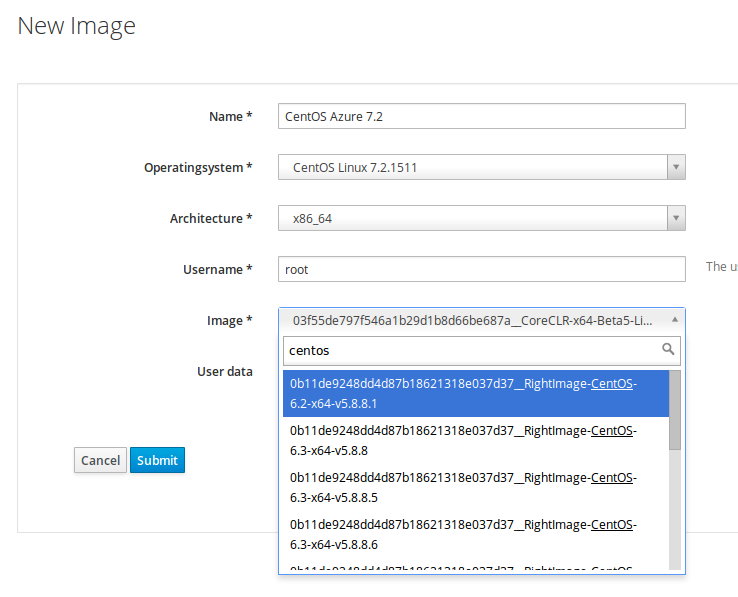738x597 pixels.
Task: Submit the new image form
Action: pyautogui.click(x=157, y=460)
